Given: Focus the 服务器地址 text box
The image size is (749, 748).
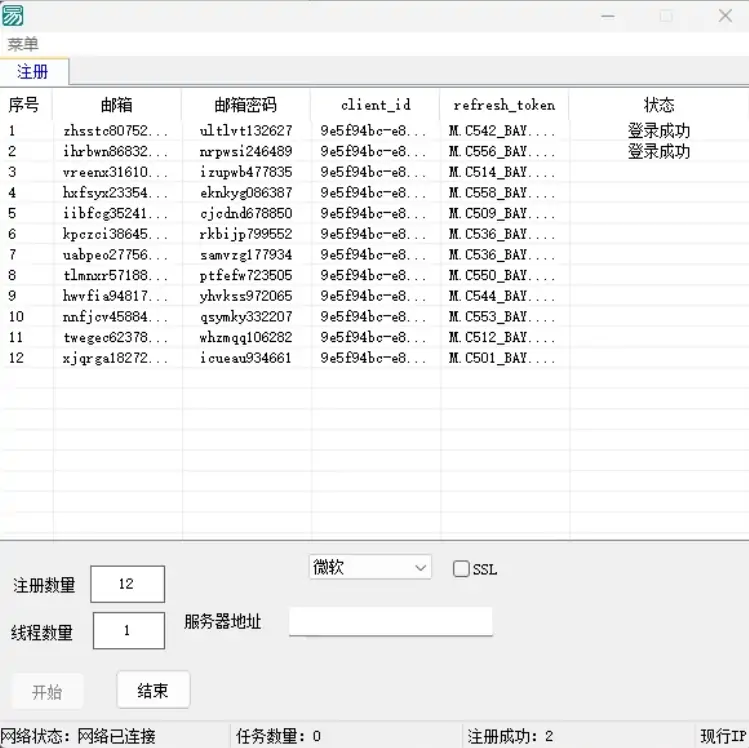Looking at the screenshot, I should coord(390,621).
